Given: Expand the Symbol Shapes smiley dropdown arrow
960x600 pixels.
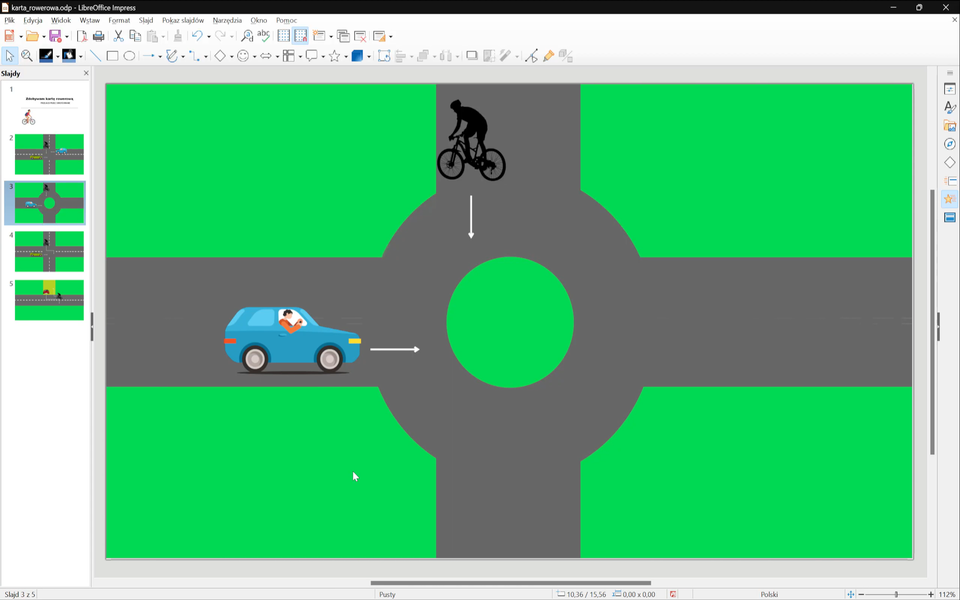Looking at the screenshot, I should click(254, 57).
